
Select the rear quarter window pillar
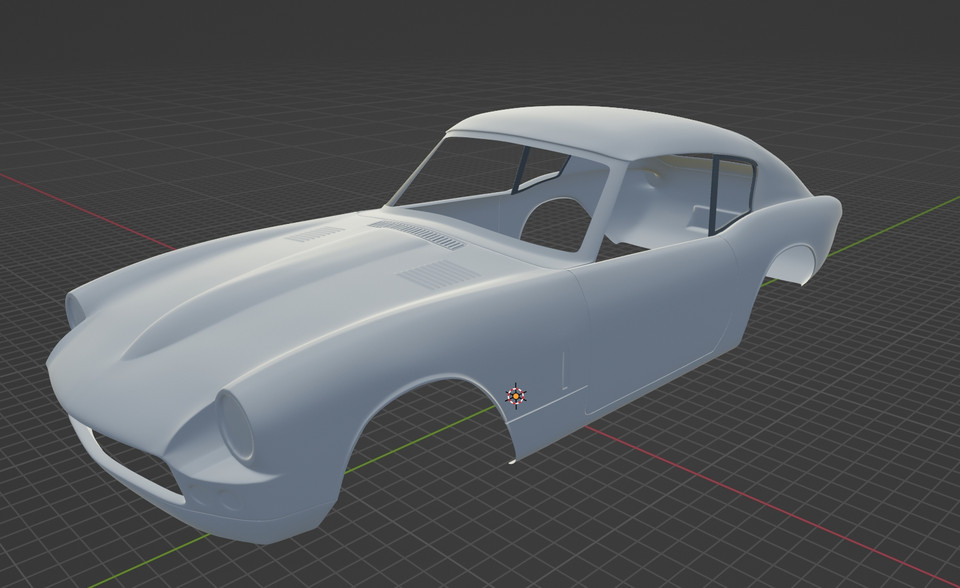pos(715,195)
